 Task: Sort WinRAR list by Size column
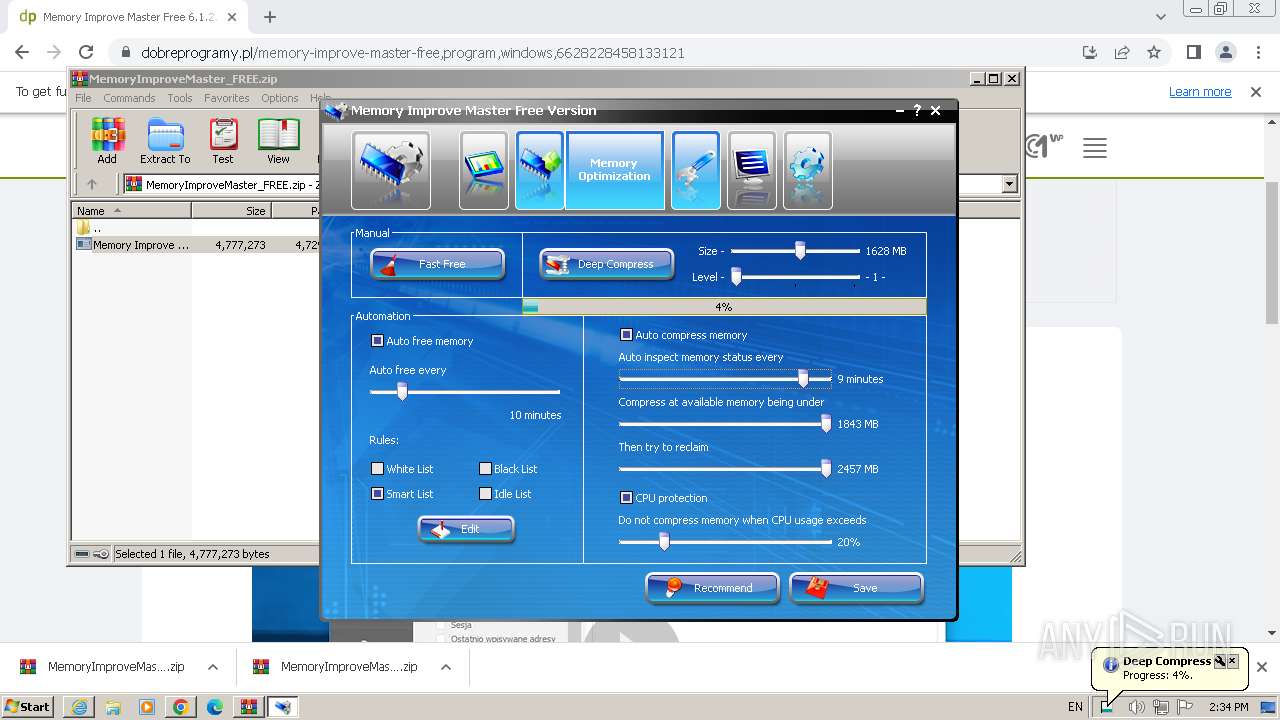click(x=231, y=211)
